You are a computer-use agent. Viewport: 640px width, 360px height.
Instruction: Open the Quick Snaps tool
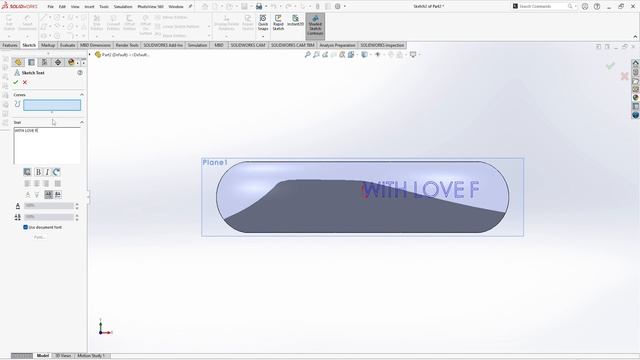[263, 23]
